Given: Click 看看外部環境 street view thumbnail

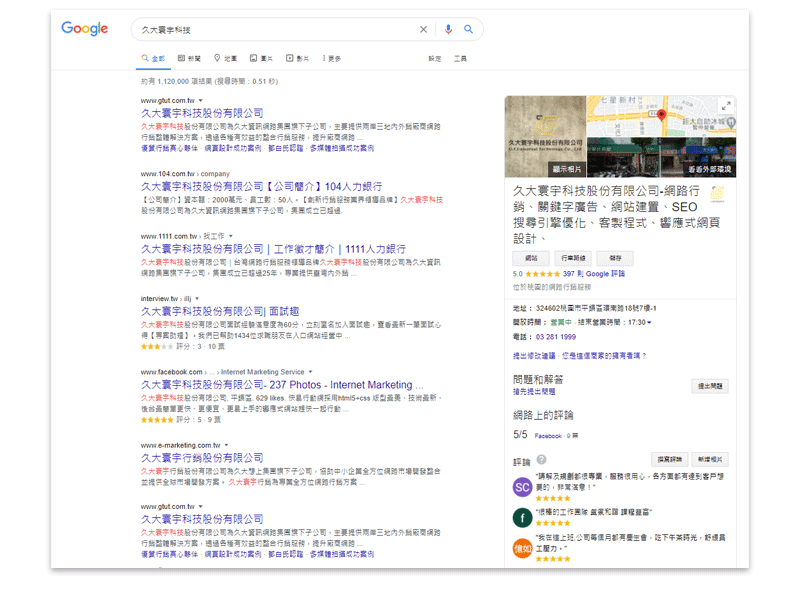Looking at the screenshot, I should 709,169.
